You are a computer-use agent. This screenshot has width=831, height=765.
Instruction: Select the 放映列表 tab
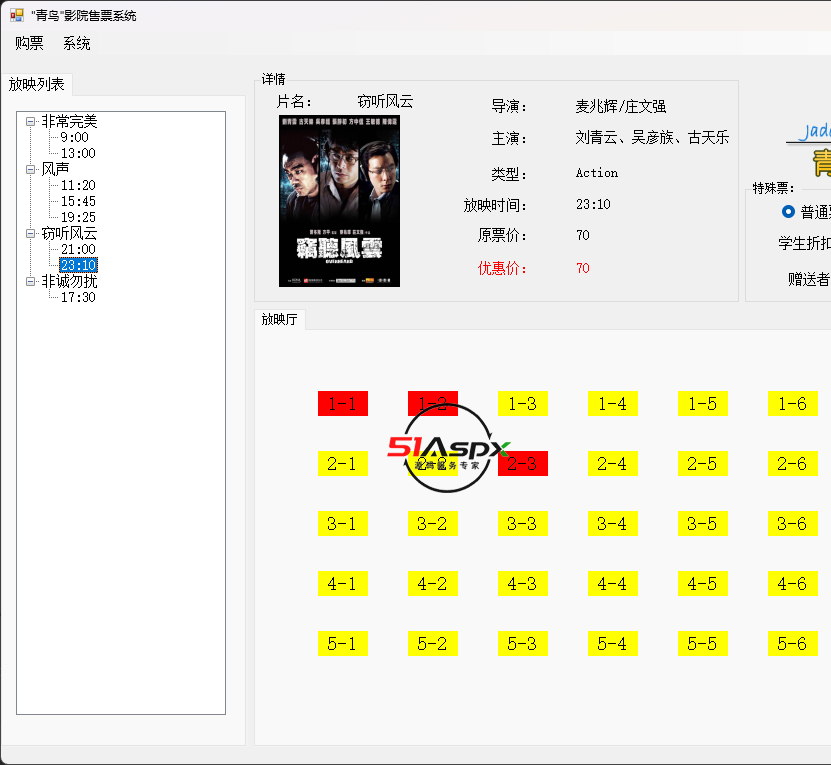[37, 84]
